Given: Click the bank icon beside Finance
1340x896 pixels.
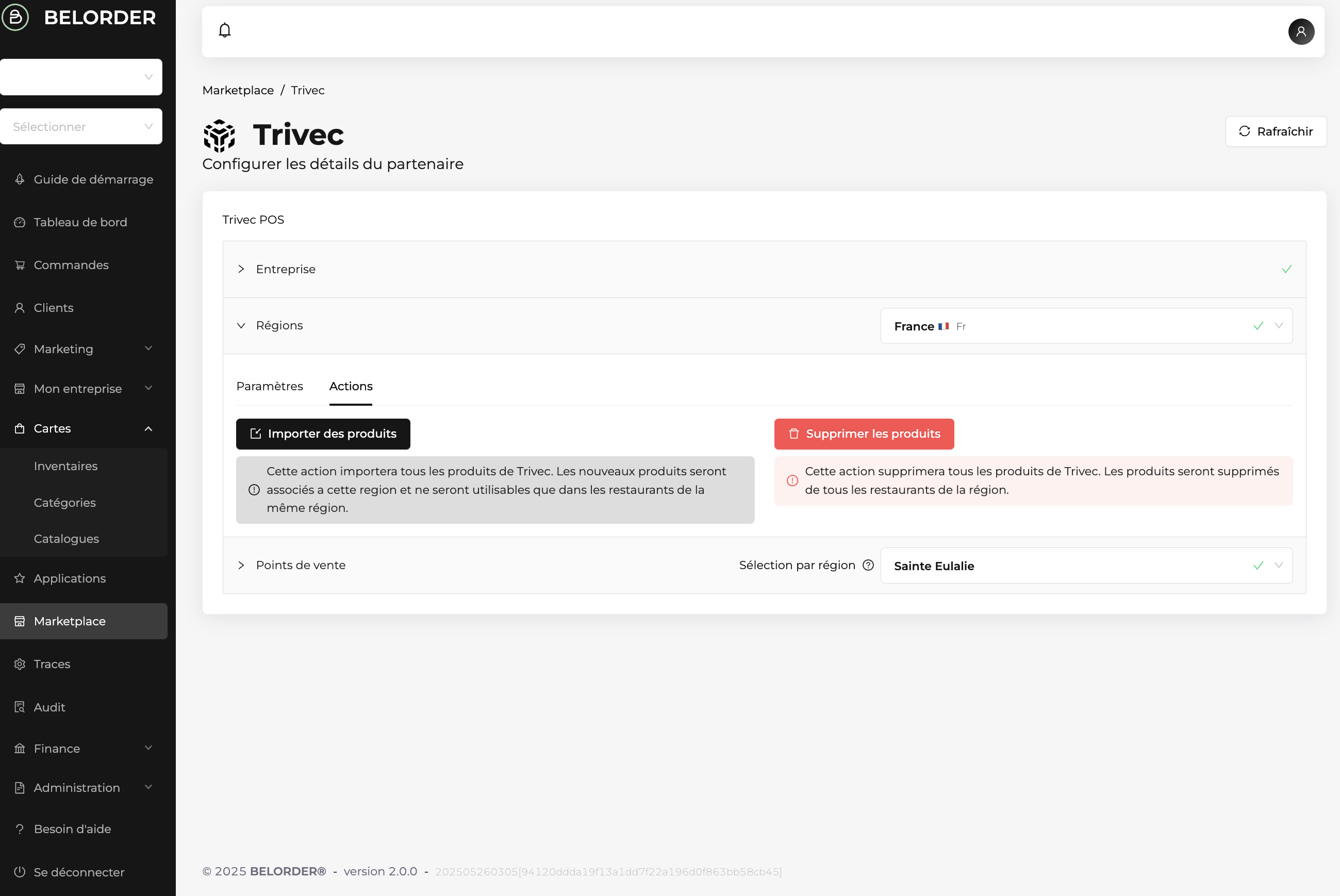Looking at the screenshot, I should [20, 749].
